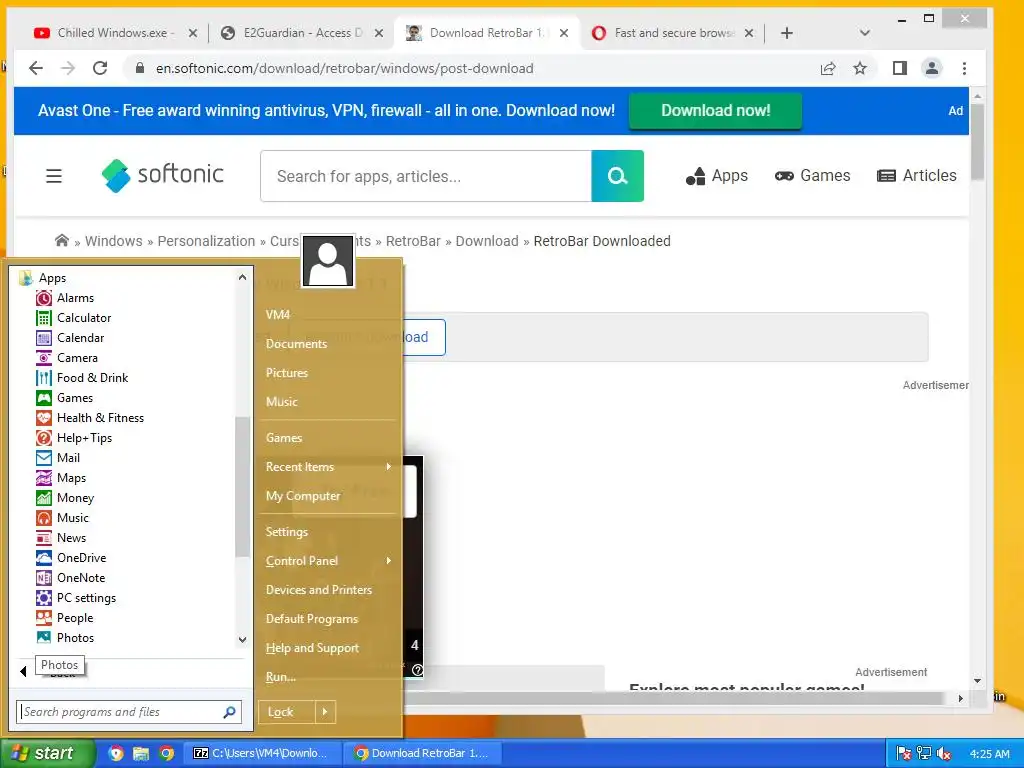Viewport: 1024px width, 768px height.
Task: Open Food & Drink app
Action: [91, 377]
